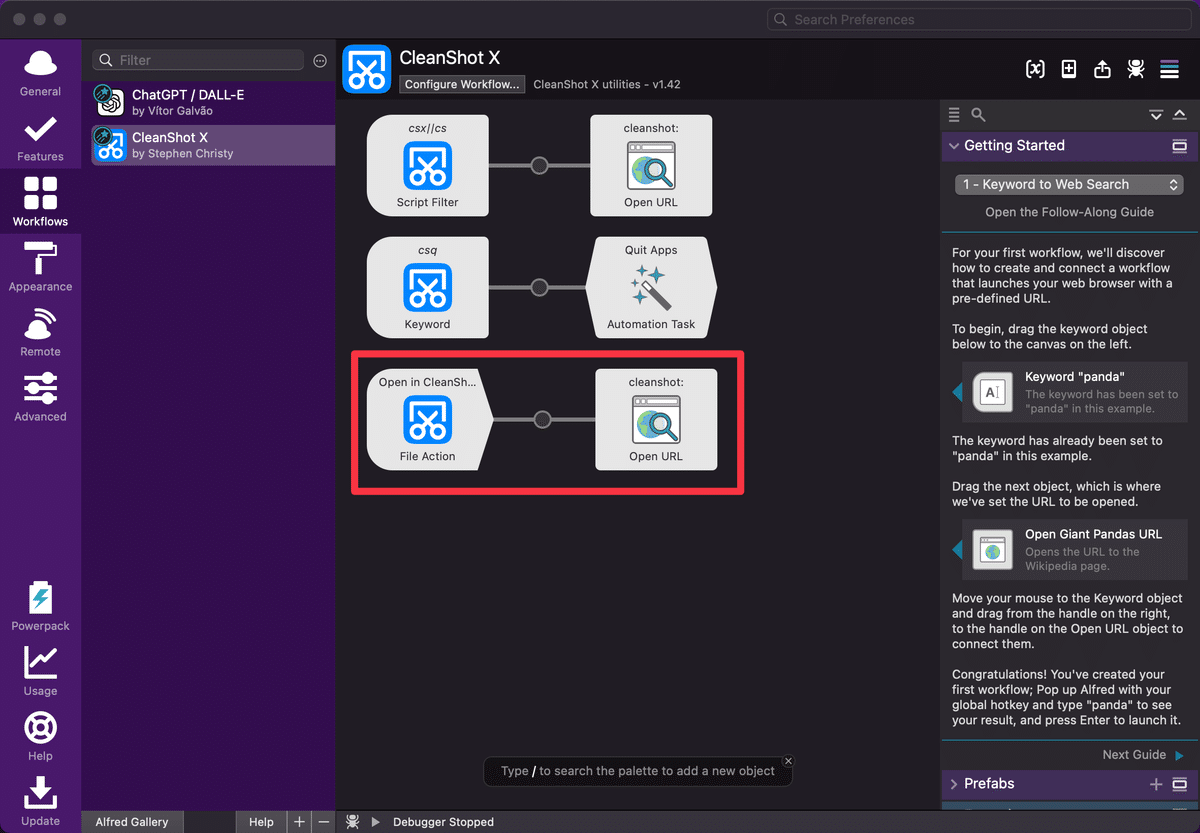Image resolution: width=1200 pixels, height=833 pixels.
Task: Select the csq Keyword object
Action: pos(428,287)
